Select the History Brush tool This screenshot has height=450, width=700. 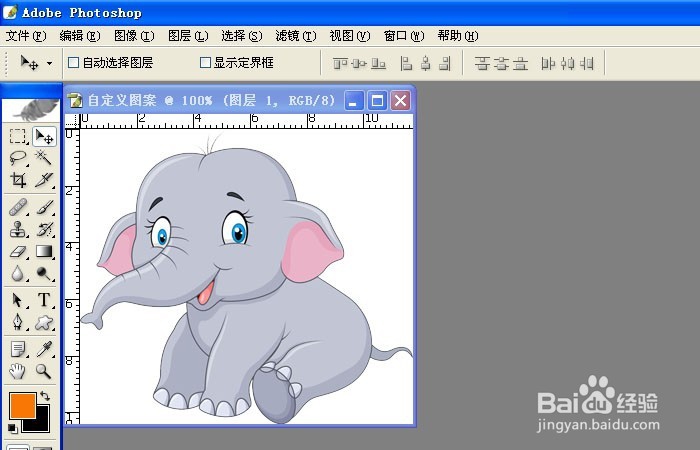44,229
